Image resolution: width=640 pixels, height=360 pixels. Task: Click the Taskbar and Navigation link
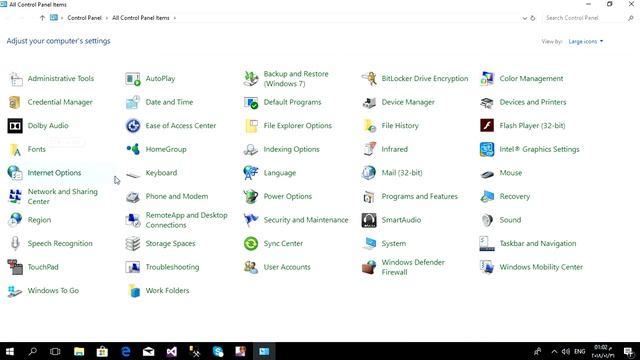(x=538, y=244)
